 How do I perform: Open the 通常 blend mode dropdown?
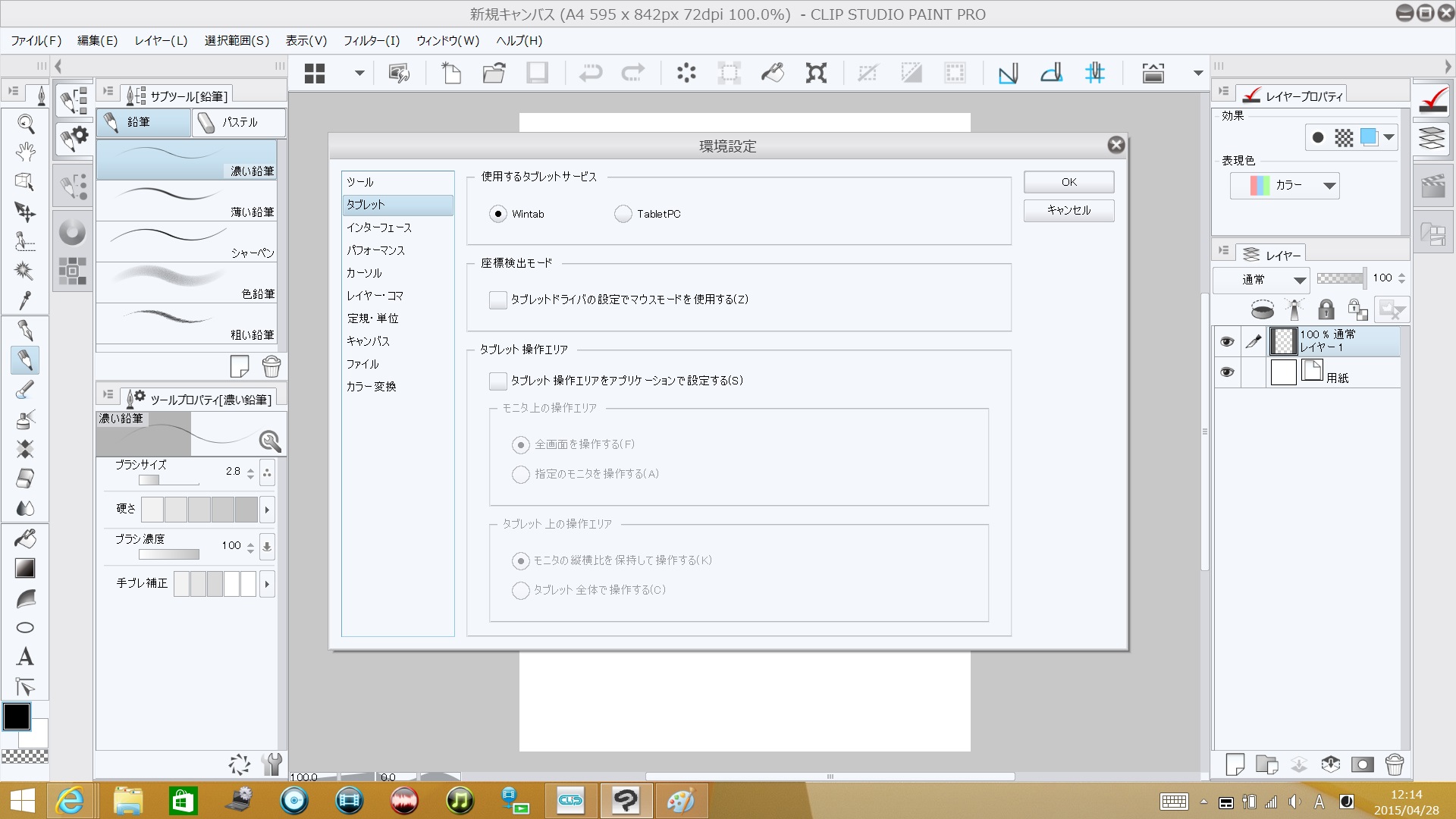[1261, 280]
